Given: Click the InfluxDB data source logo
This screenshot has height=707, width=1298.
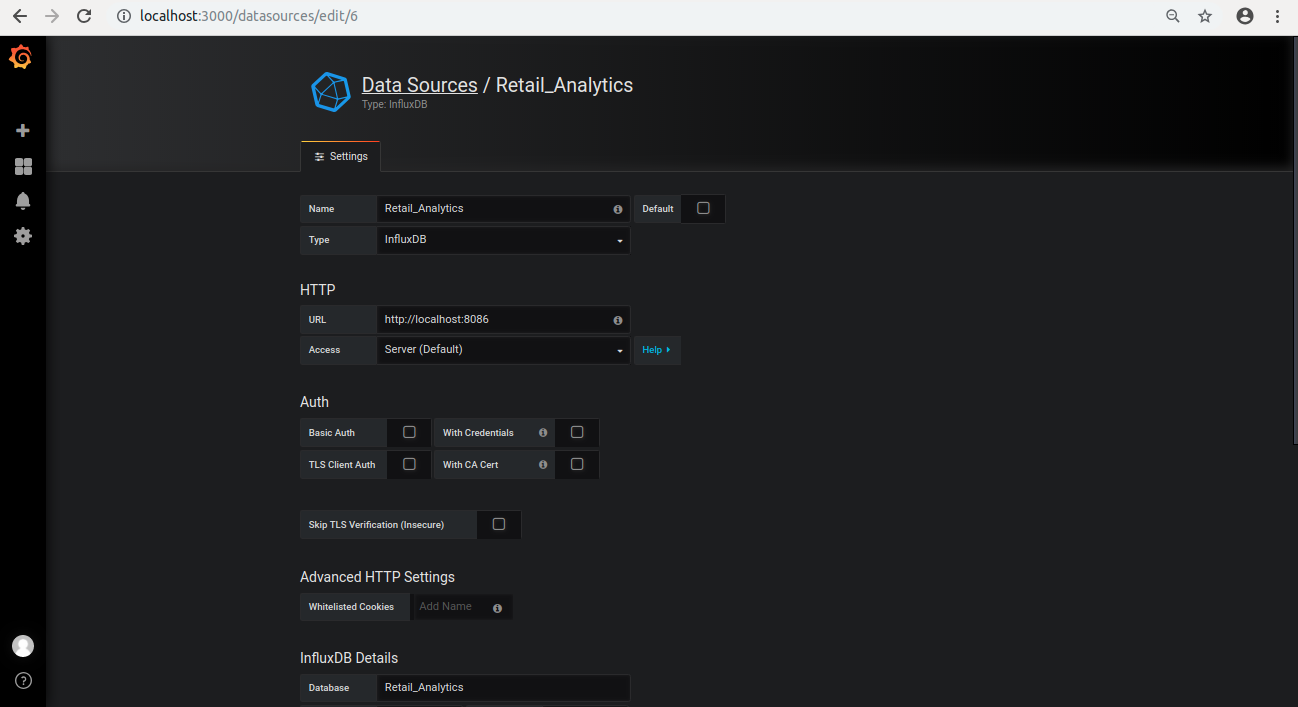Looking at the screenshot, I should point(331,91).
